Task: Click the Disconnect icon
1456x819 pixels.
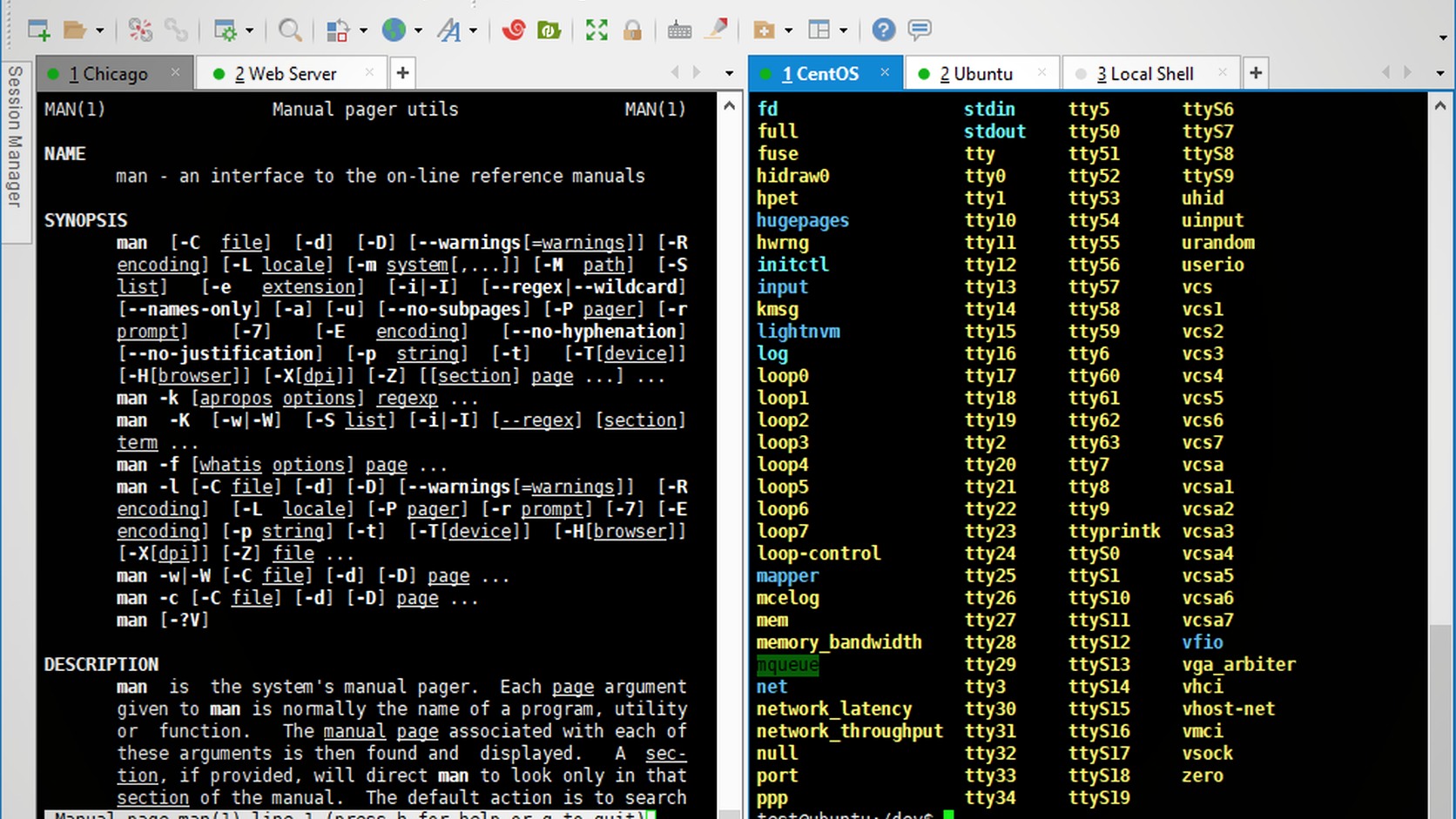Action: pyautogui.click(x=140, y=30)
